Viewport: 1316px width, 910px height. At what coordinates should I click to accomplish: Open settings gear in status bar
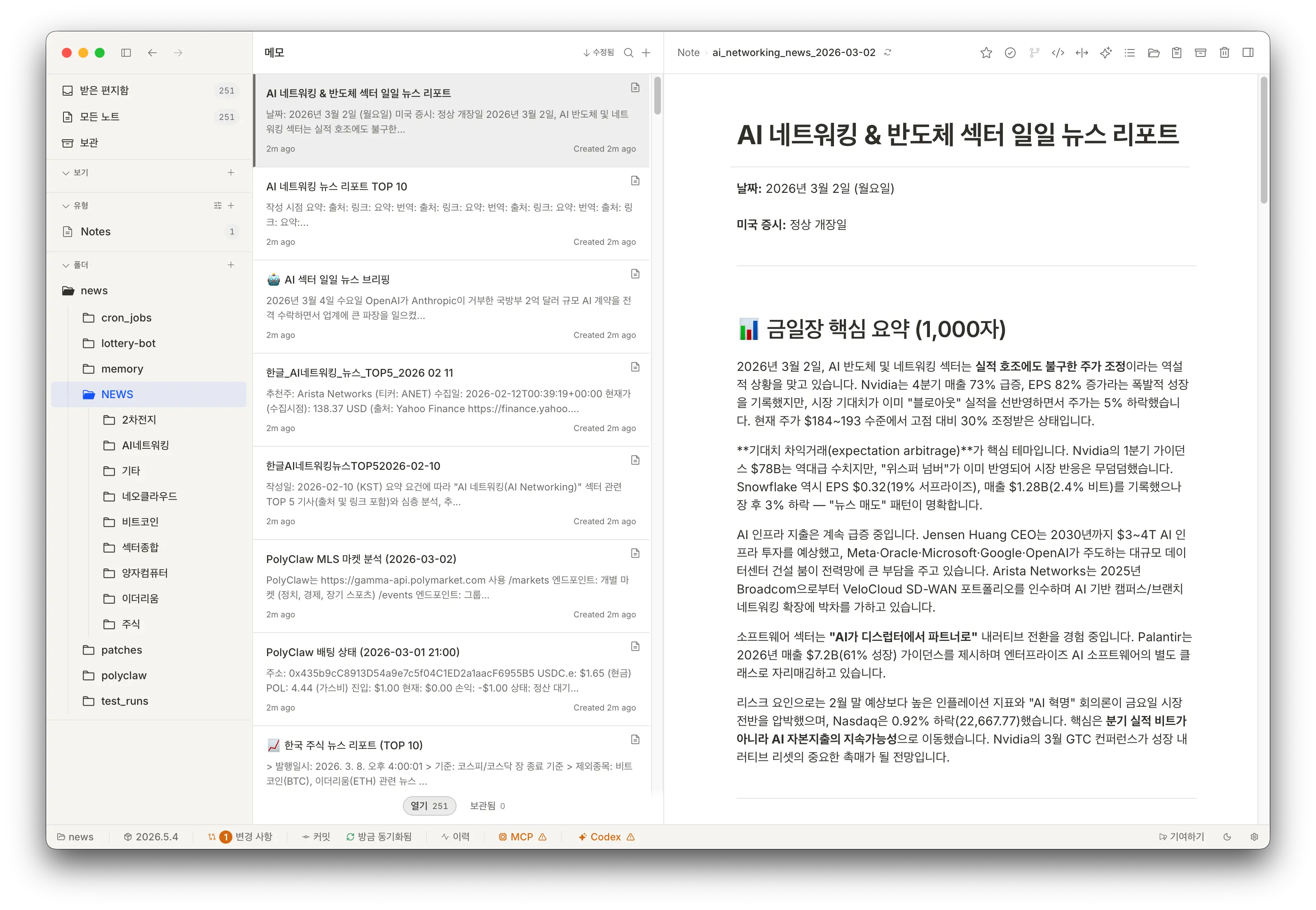[1255, 837]
